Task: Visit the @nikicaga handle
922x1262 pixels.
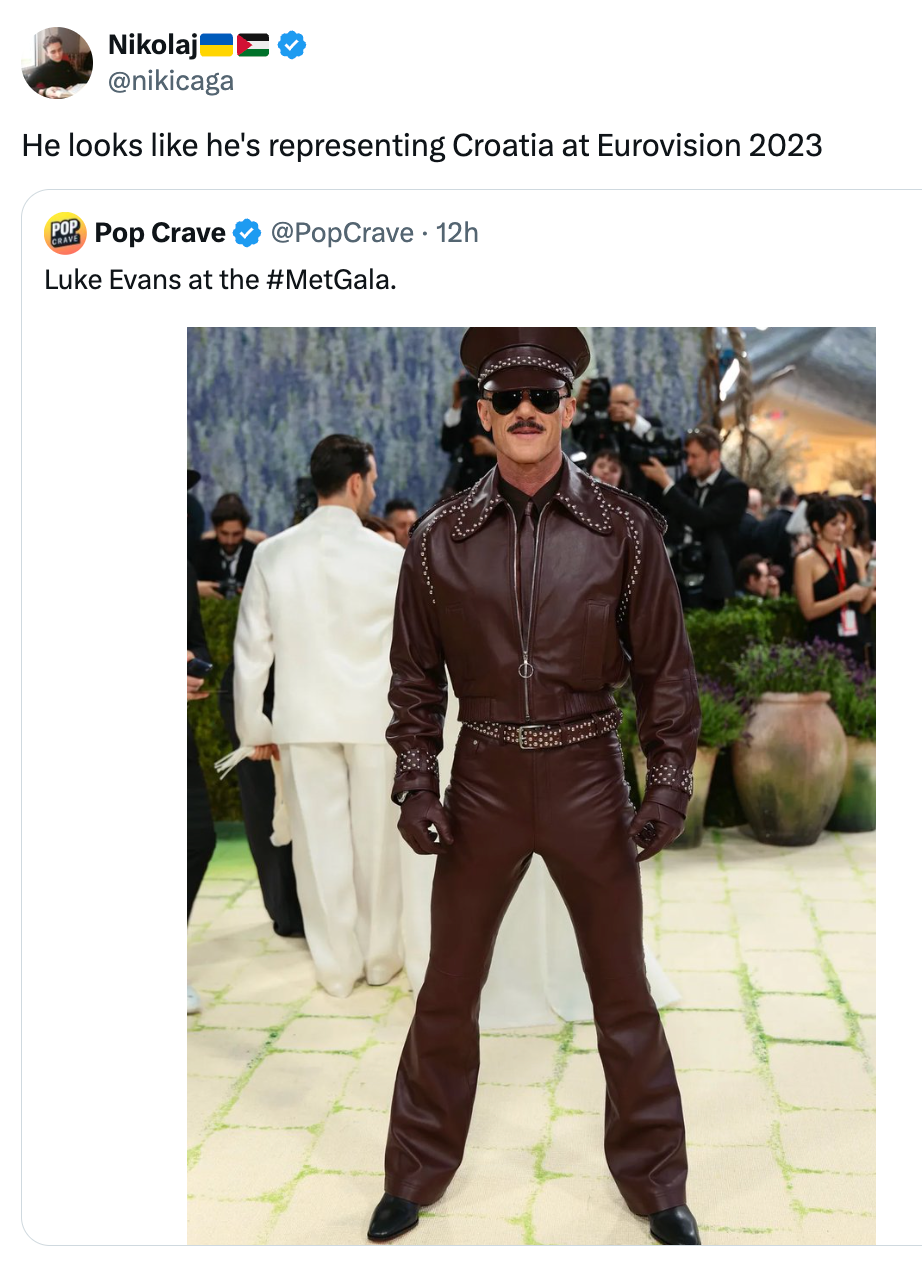Action: click(x=170, y=81)
